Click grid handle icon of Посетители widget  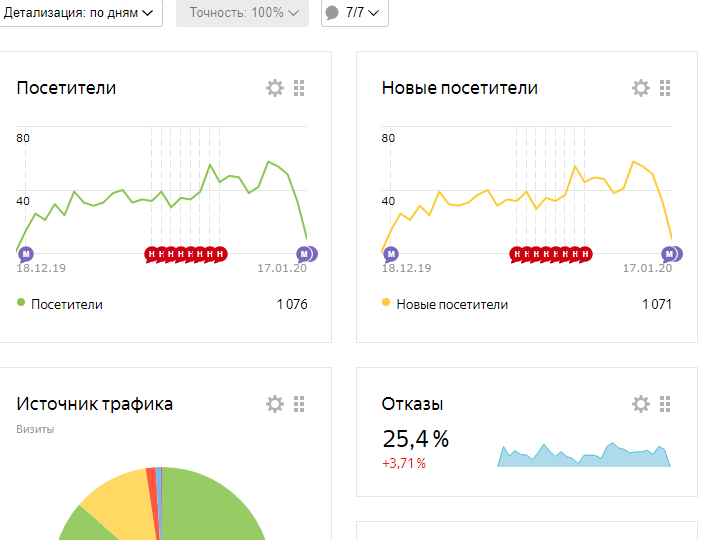(x=299, y=88)
